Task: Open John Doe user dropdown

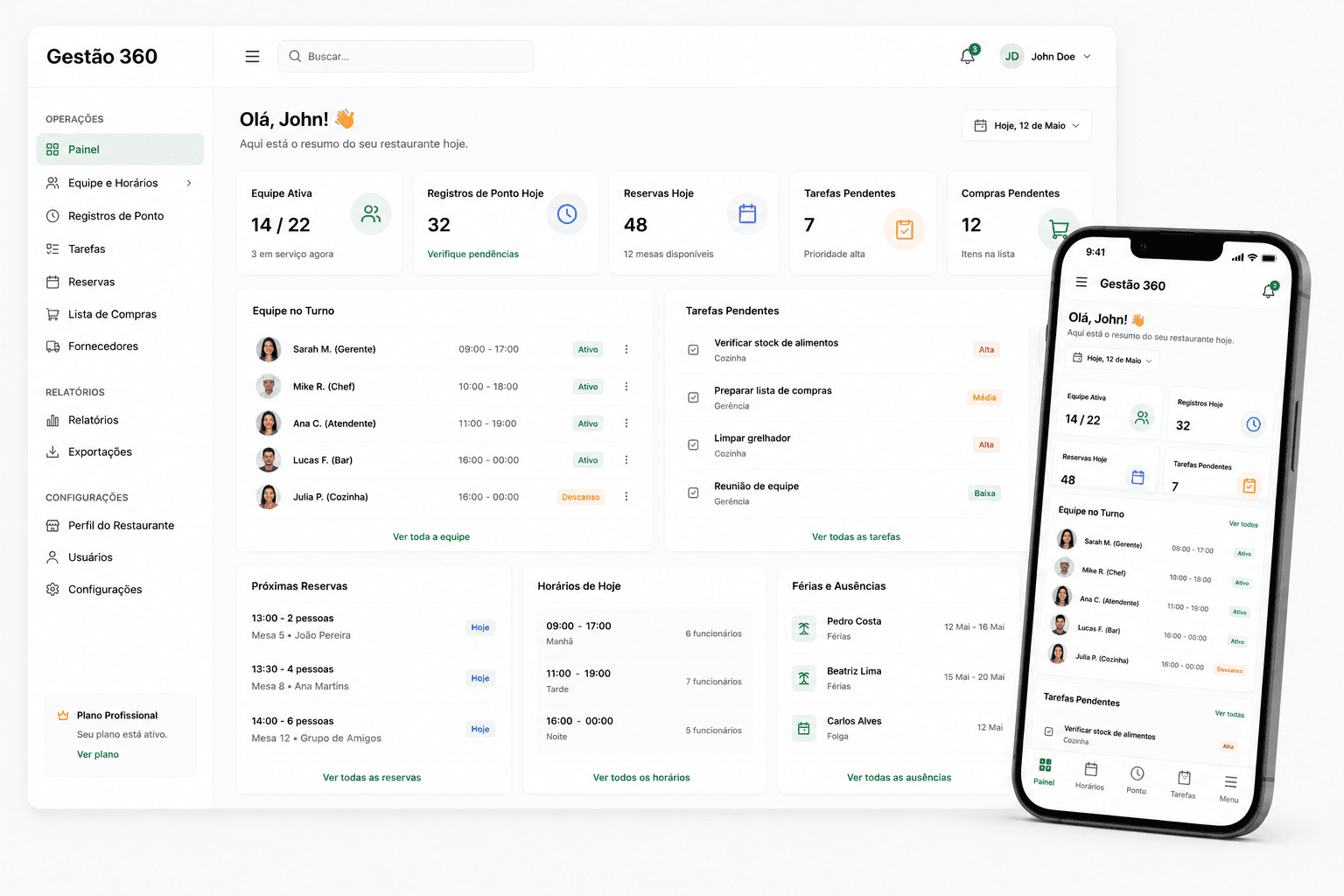Action: [x=1046, y=57]
